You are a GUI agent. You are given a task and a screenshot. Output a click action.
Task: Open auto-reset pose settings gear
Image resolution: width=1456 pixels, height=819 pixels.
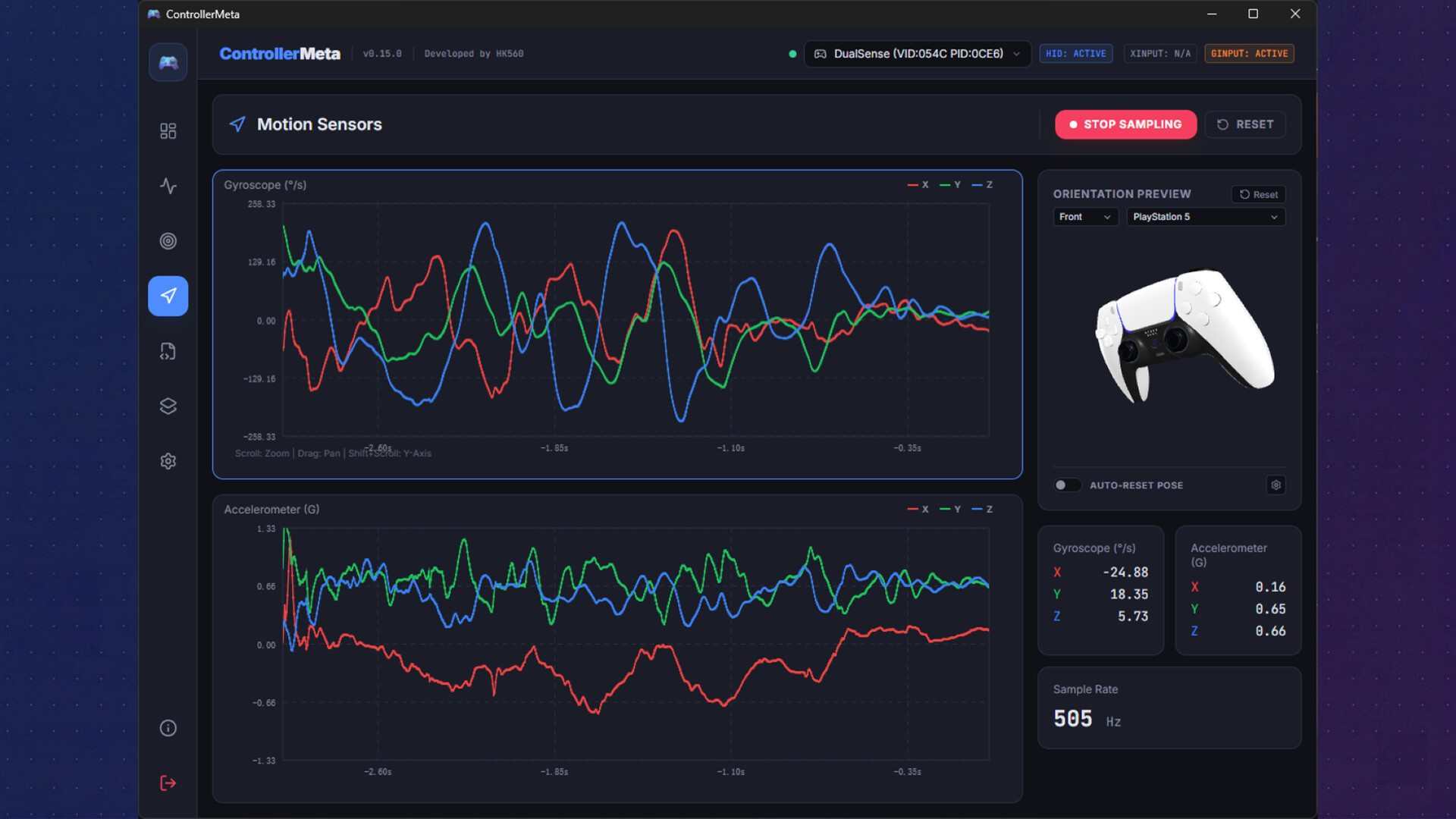point(1276,485)
